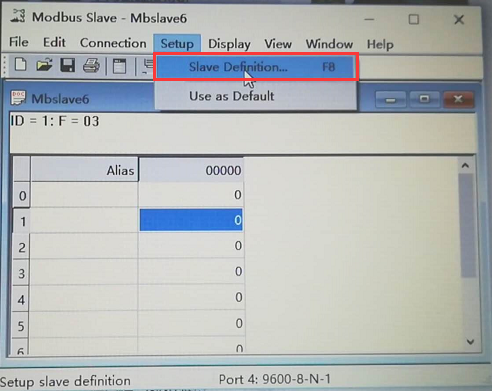Select the highlighted value cell in row 1
The image size is (492, 391).
click(191, 220)
